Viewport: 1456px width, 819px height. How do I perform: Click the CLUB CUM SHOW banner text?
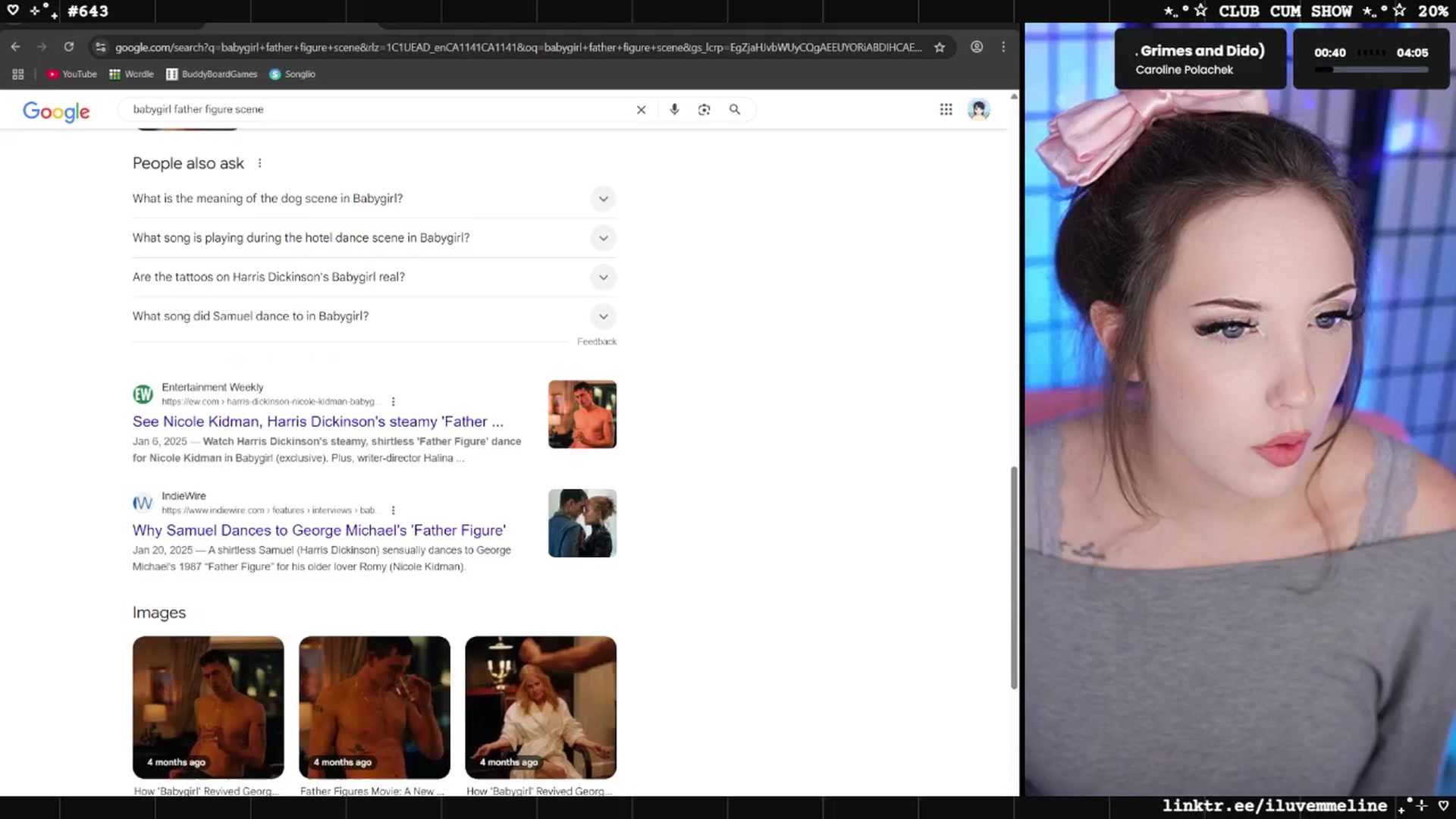click(x=1285, y=11)
